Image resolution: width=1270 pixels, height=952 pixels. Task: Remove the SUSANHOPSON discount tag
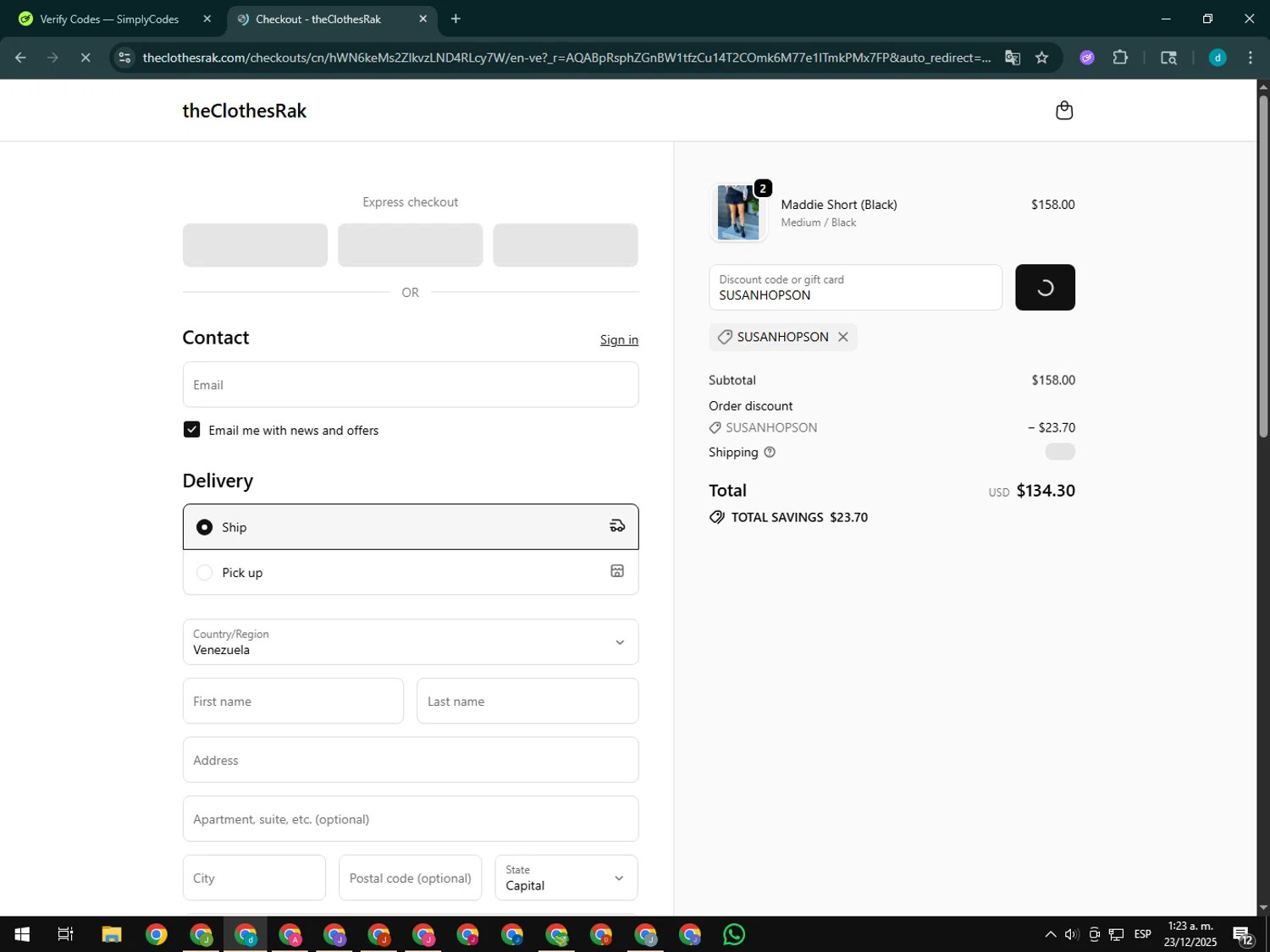(843, 337)
